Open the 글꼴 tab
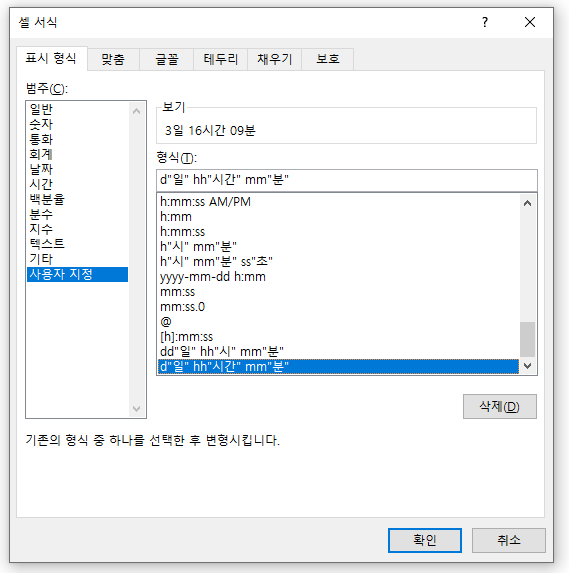 tap(167, 59)
